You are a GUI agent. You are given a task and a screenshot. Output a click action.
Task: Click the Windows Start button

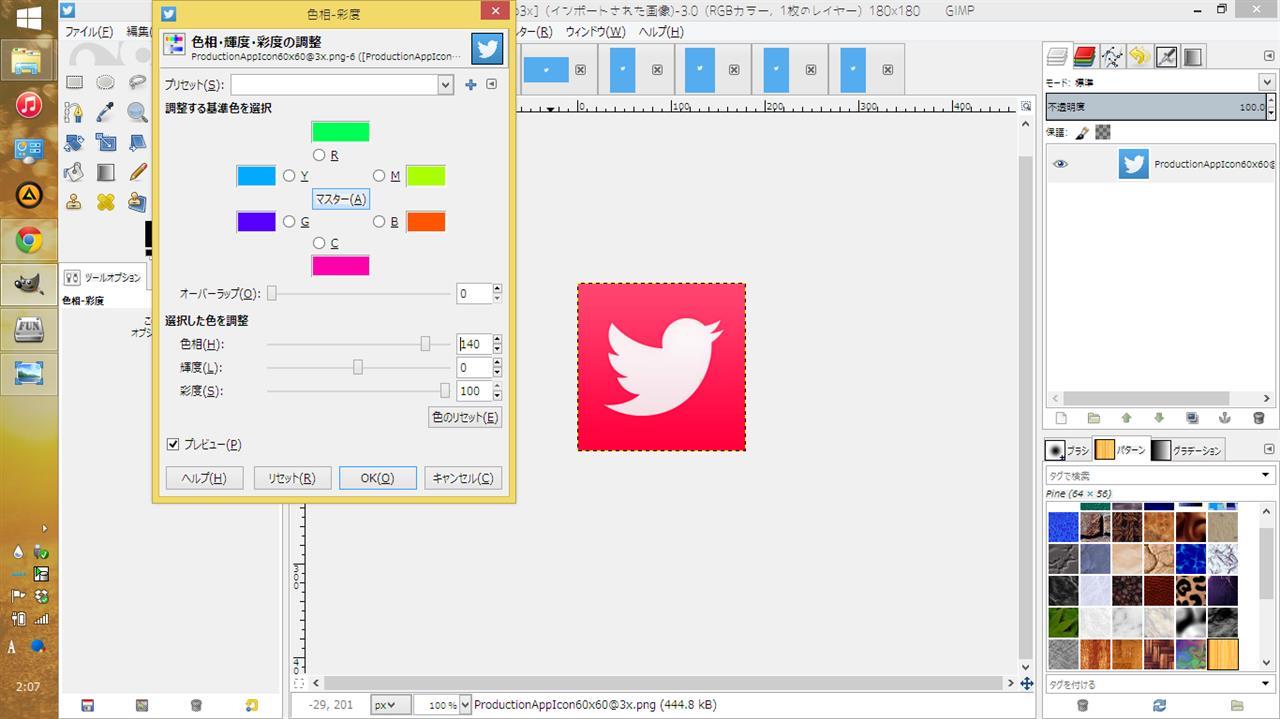(x=28, y=17)
